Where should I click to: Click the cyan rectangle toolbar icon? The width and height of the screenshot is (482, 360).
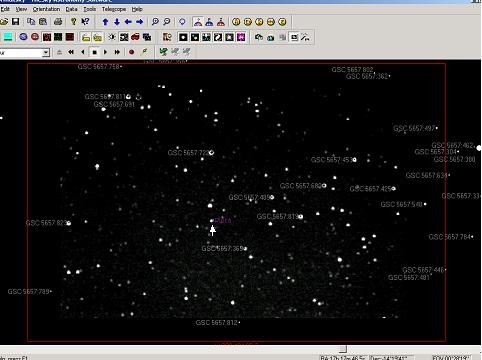point(8,37)
